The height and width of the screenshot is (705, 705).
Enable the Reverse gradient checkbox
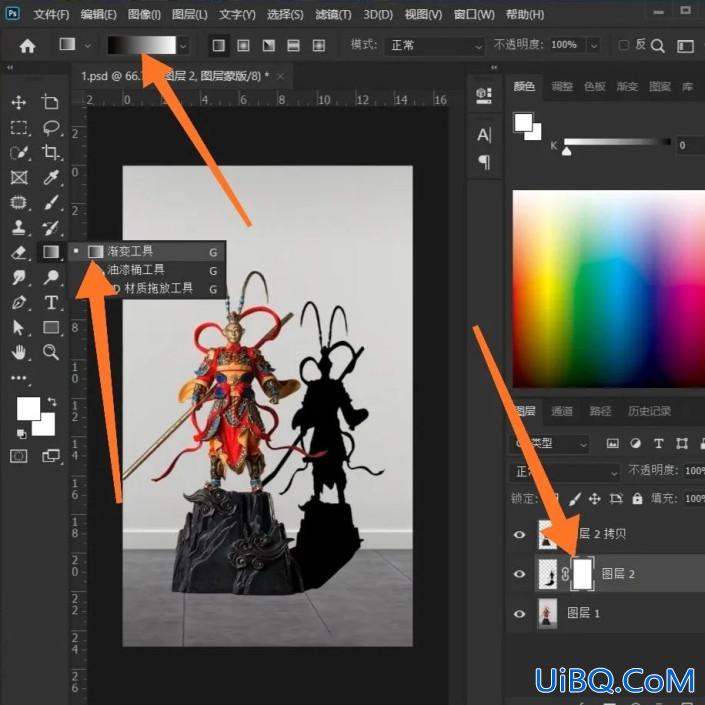tap(624, 45)
